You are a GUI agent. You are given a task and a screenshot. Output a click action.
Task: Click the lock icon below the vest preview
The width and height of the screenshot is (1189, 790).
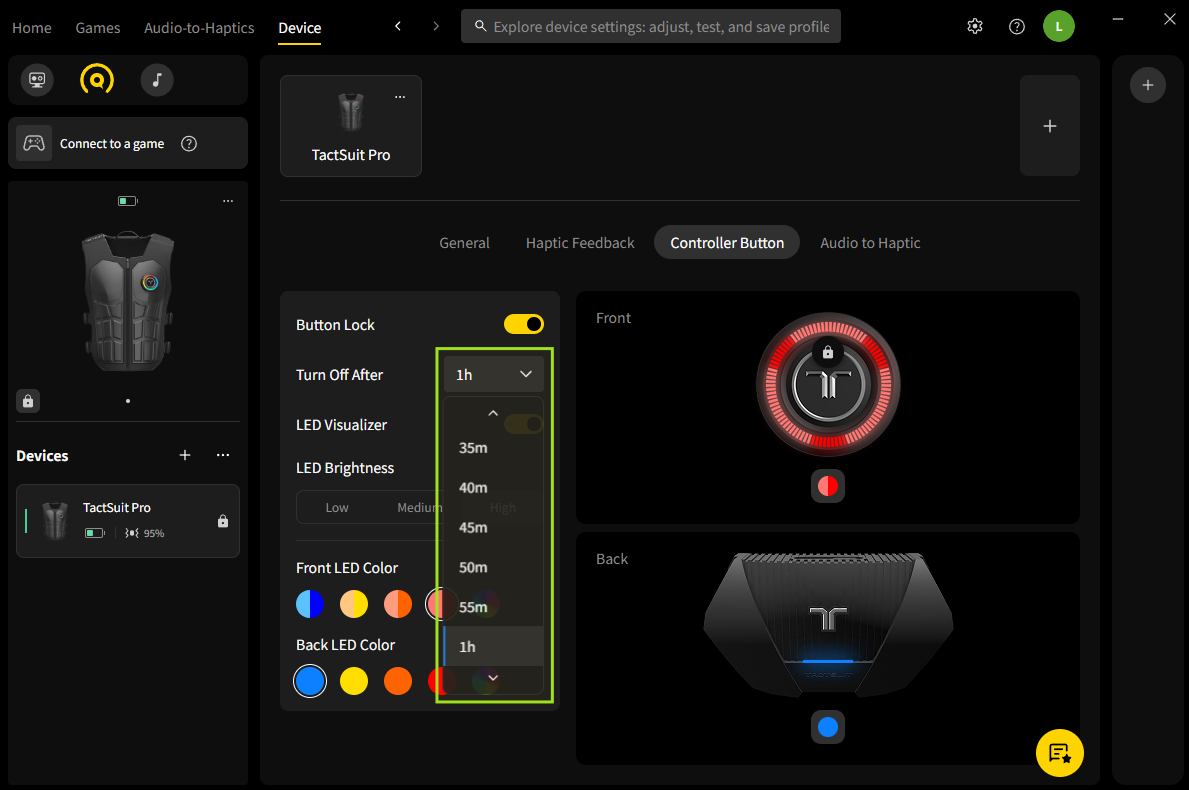[x=28, y=401]
